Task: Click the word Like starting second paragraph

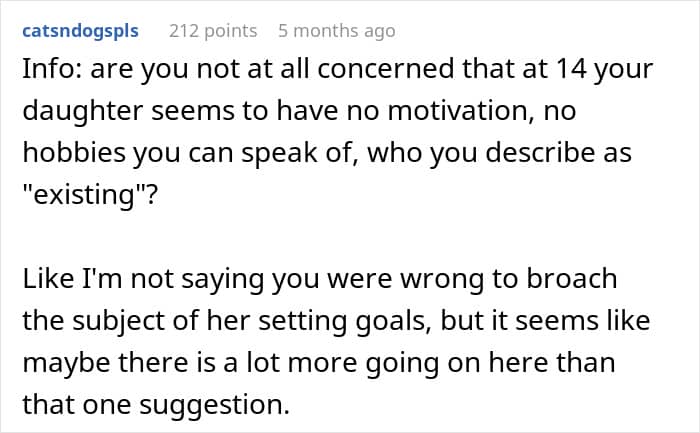Action: pyautogui.click(x=48, y=279)
